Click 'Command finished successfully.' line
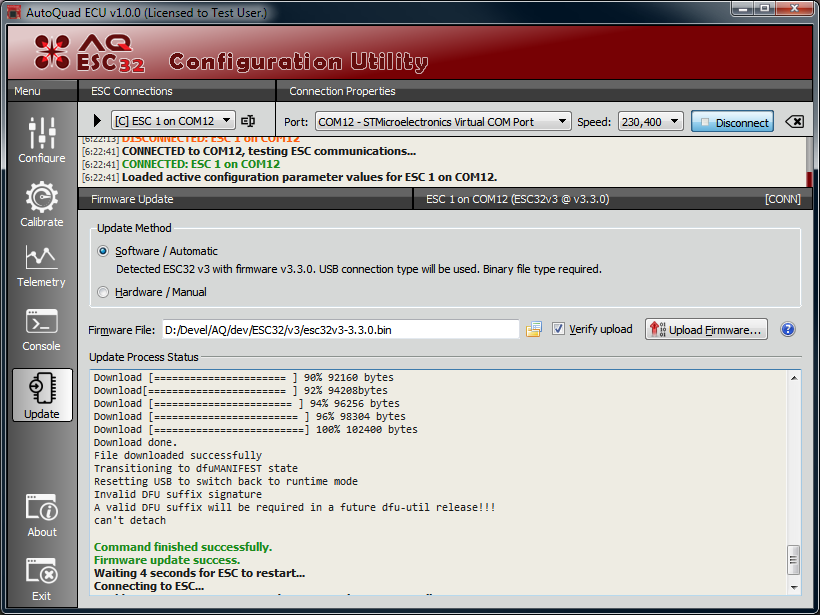Image resolution: width=820 pixels, height=615 pixels. click(x=183, y=547)
